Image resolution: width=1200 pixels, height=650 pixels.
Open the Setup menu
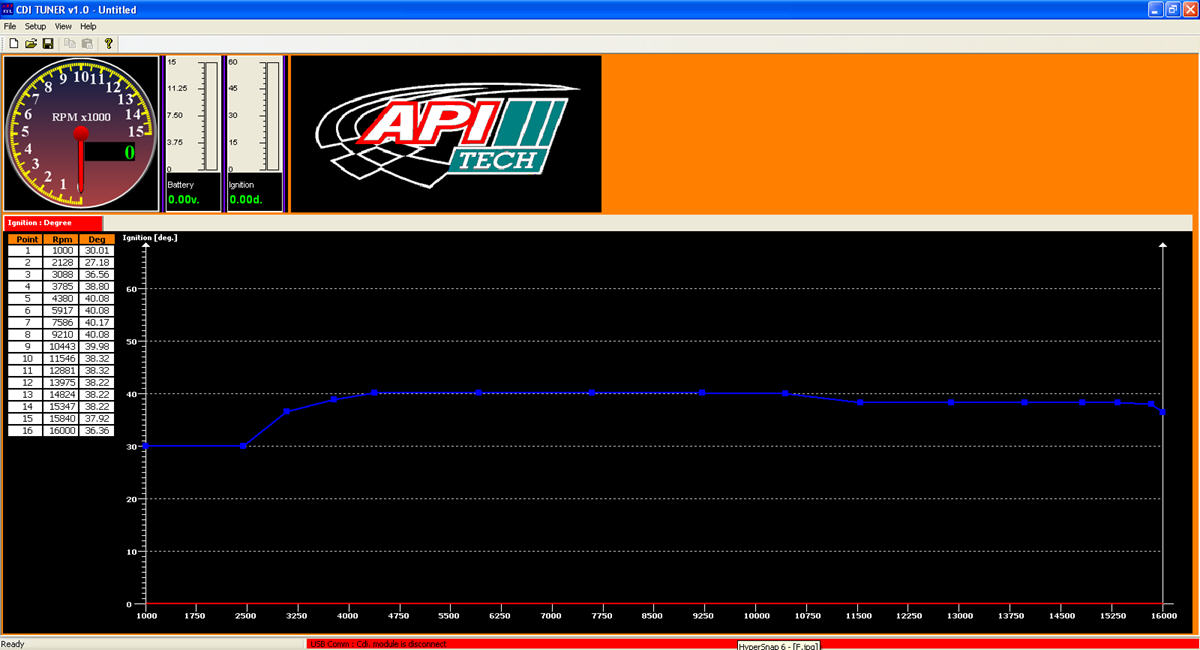[x=35, y=26]
